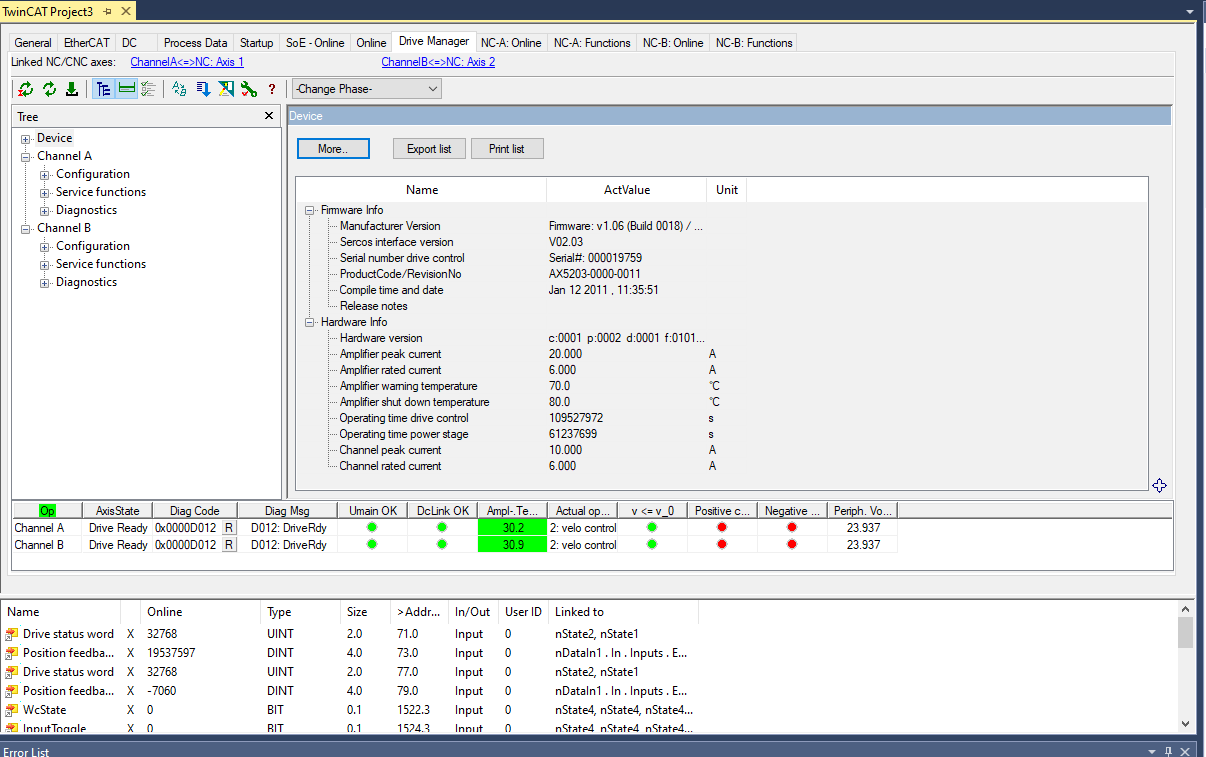Close the Tree panel with X
The width and height of the screenshot is (1206, 757).
(x=268, y=117)
